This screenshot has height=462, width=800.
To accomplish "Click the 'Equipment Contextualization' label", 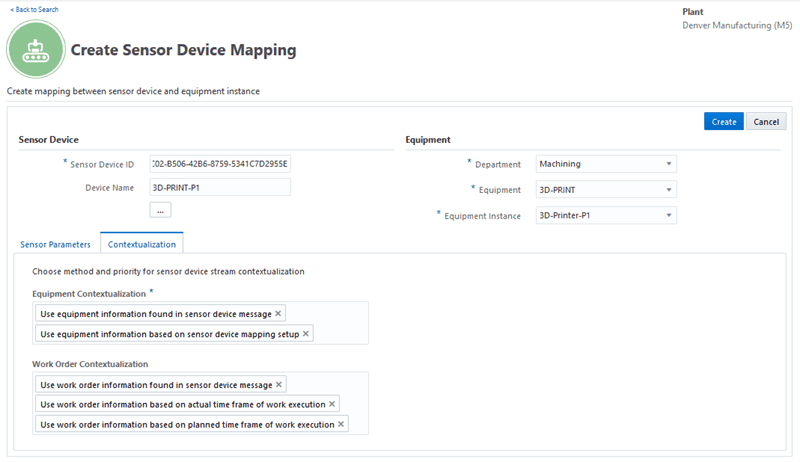I will pos(89,294).
